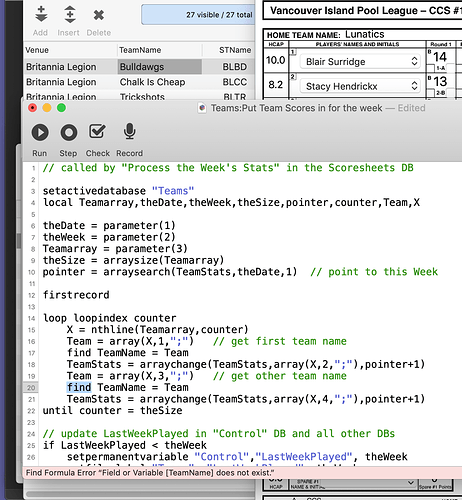Click the Step icon in procedure toolbar
The height and width of the screenshot is (500, 462).
[69, 133]
